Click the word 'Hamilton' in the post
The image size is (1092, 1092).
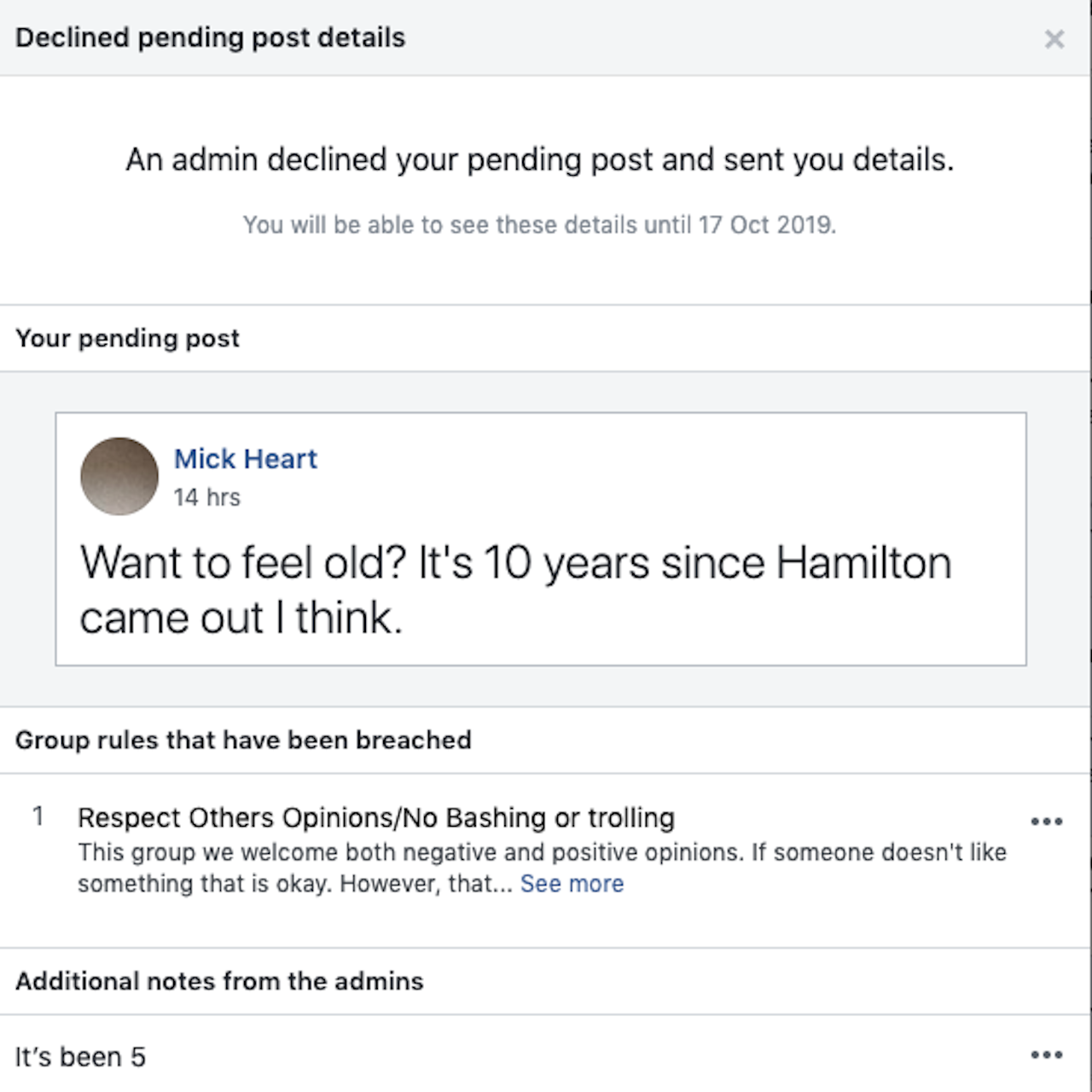pyautogui.click(x=863, y=563)
